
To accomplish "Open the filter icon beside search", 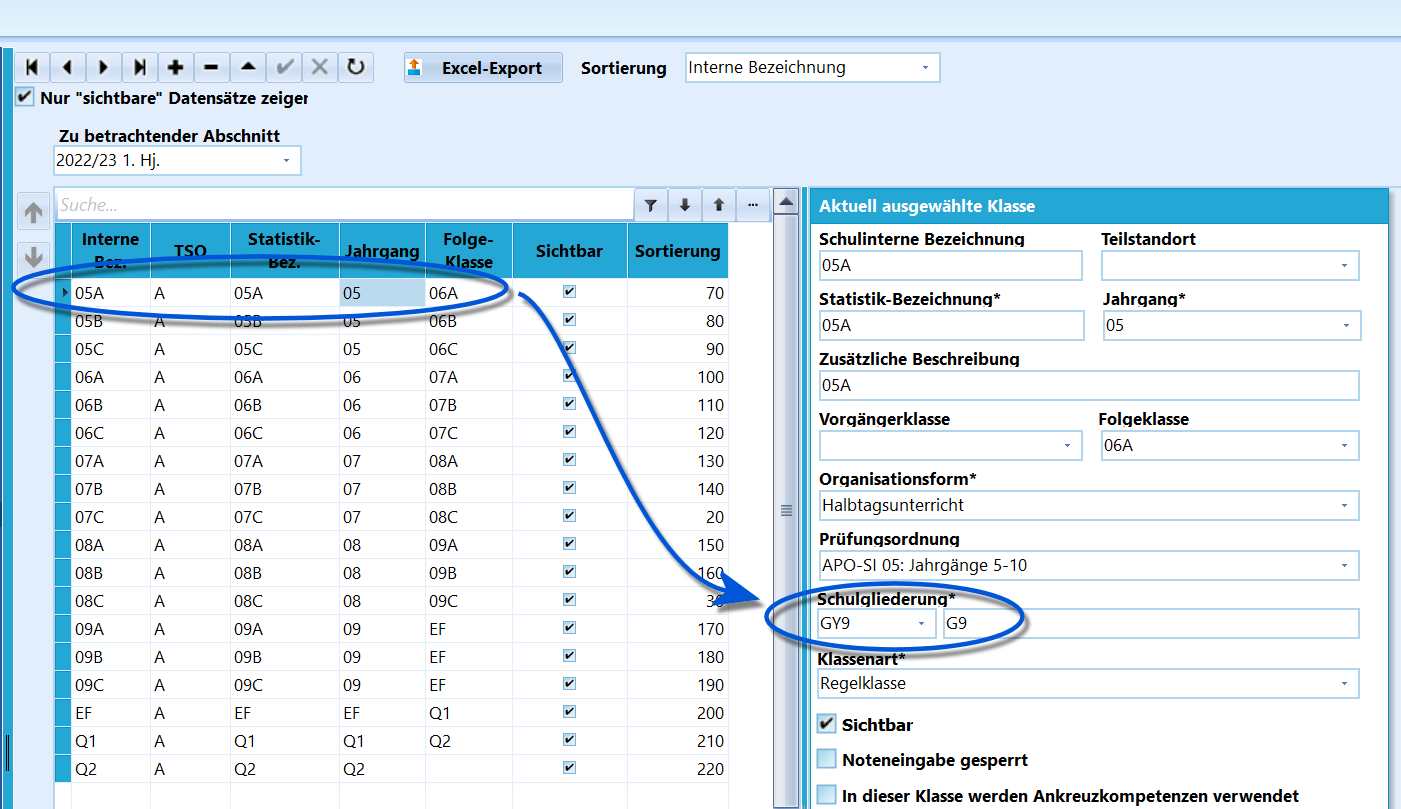I will (651, 205).
